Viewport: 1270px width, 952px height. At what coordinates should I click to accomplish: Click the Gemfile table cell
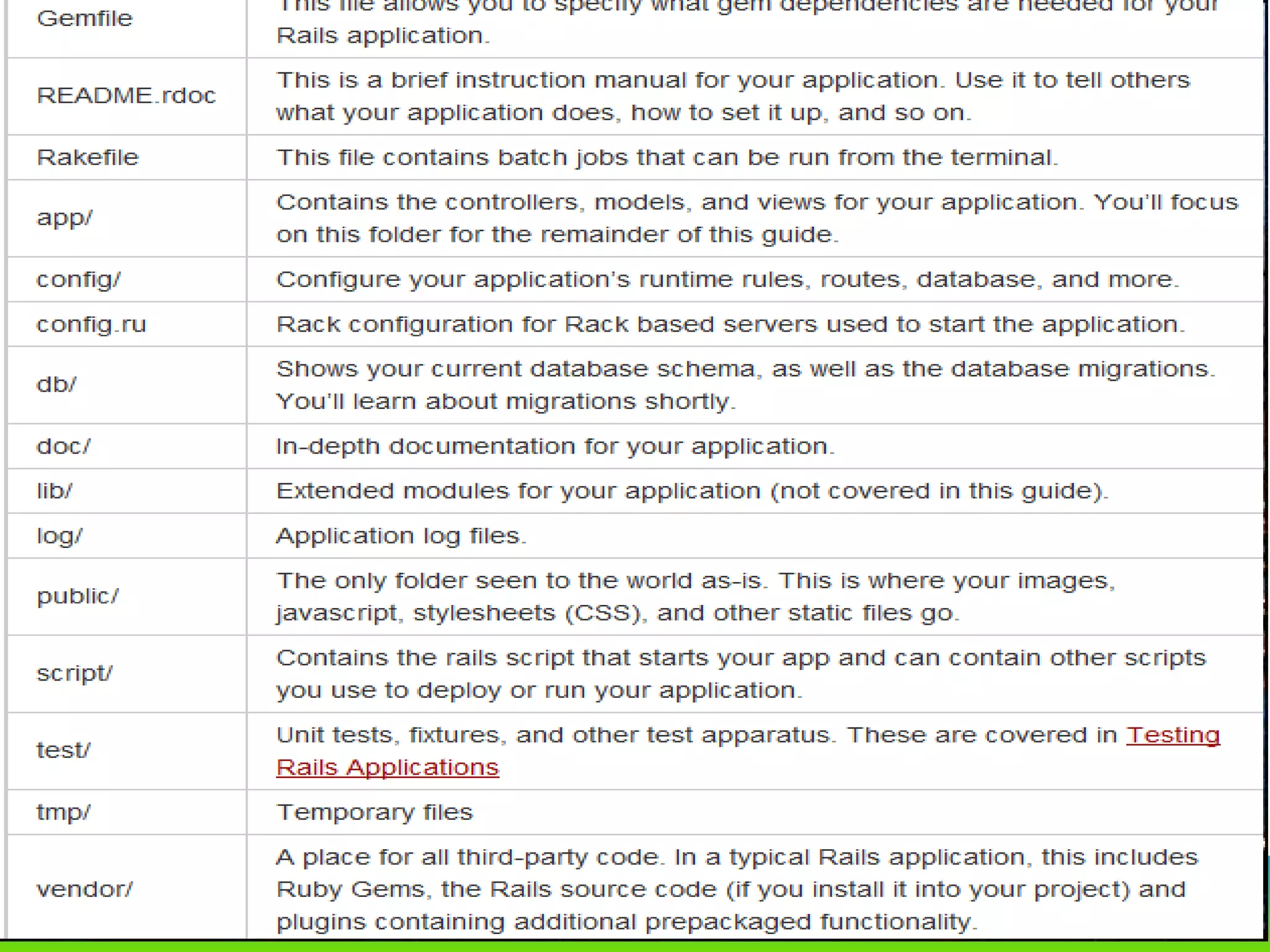pos(85,19)
